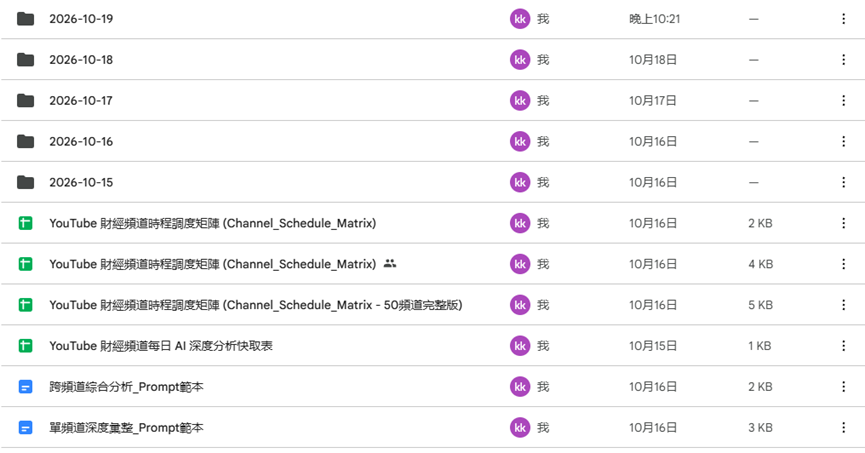The width and height of the screenshot is (865, 453).
Task: Select Channel_Schedule_Matrix - 50頻道完整版 file name
Action: (x=256, y=305)
